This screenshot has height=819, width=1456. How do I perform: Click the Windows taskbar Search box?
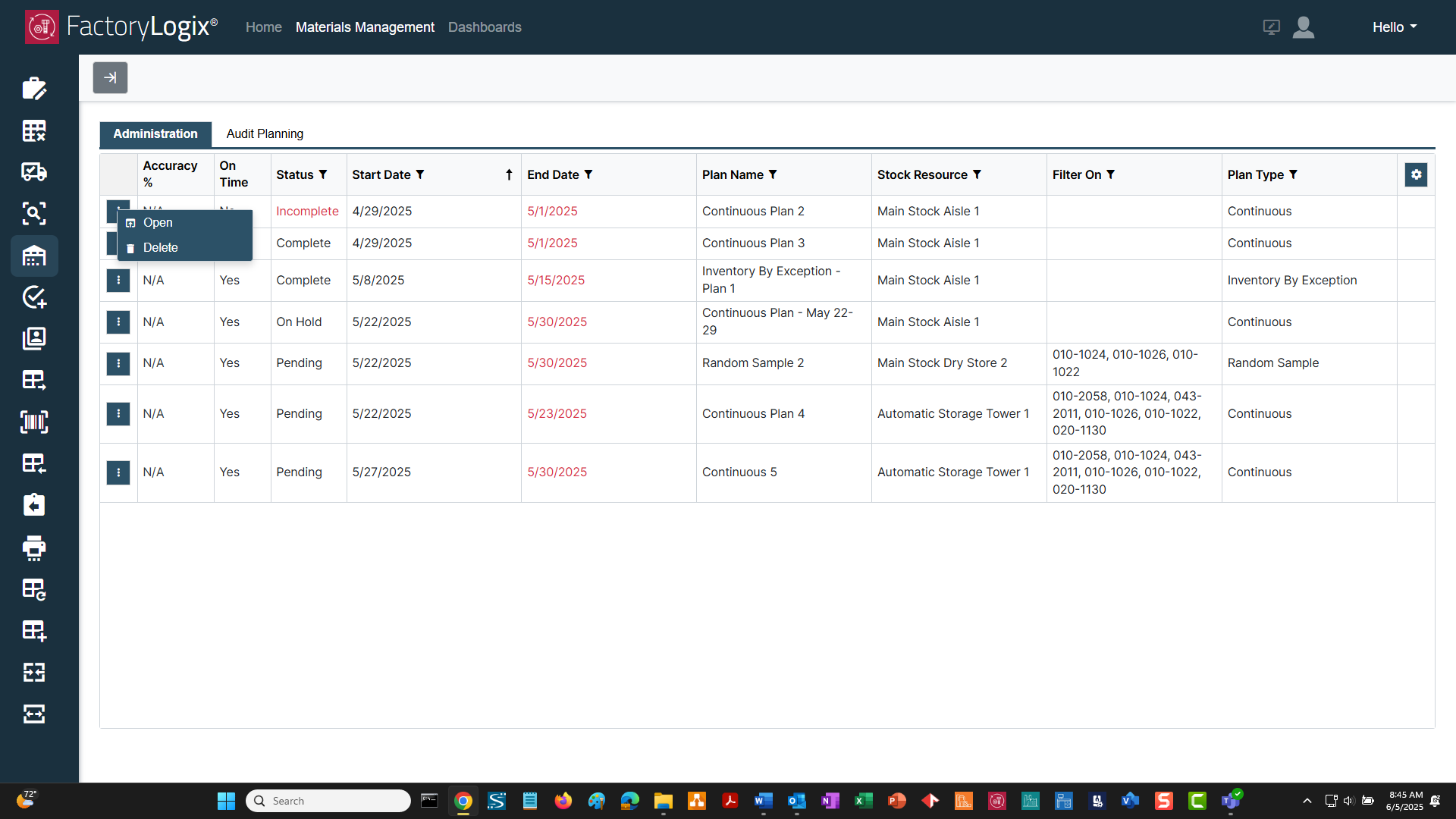tap(328, 801)
